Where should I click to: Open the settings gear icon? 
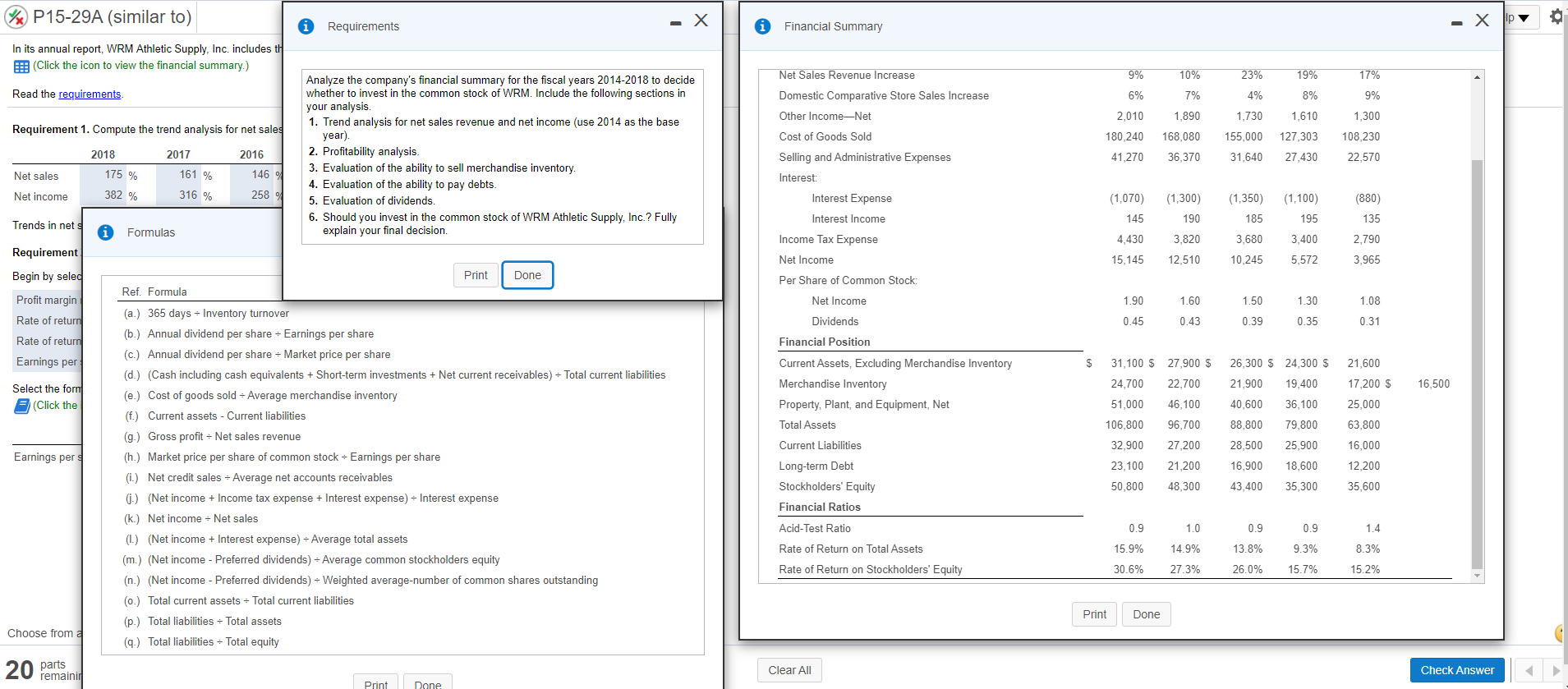pos(1557,16)
